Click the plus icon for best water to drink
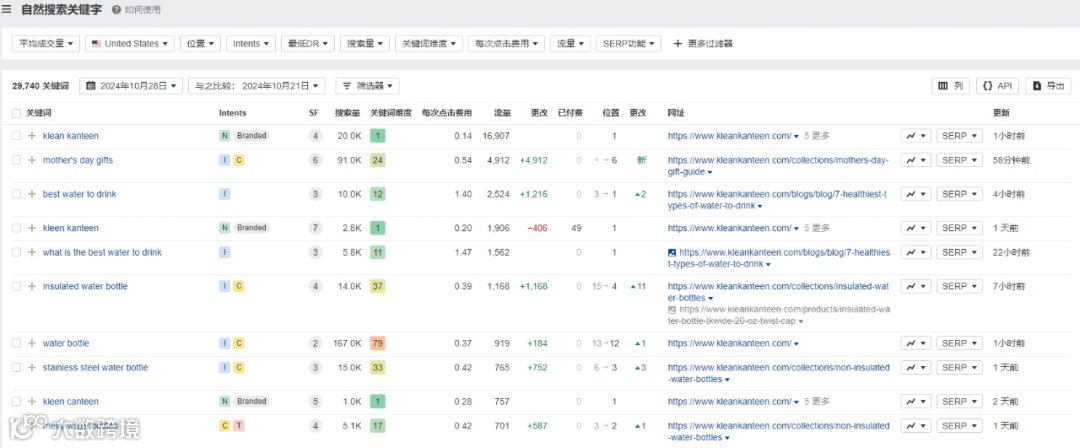The height and width of the screenshot is (448, 1080). click(32, 194)
